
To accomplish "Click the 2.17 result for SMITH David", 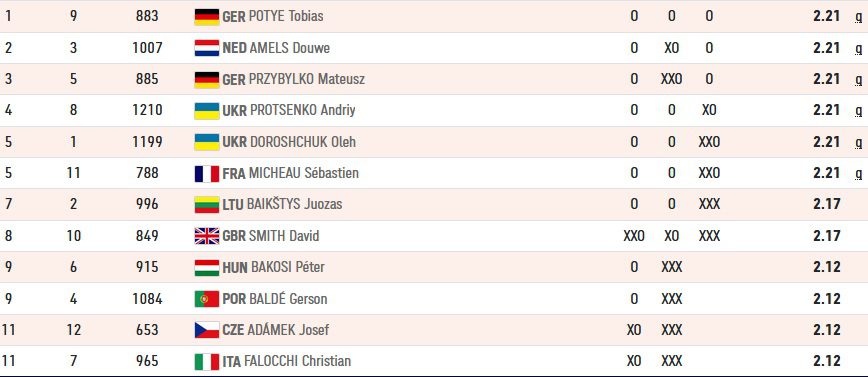I will 826,236.
